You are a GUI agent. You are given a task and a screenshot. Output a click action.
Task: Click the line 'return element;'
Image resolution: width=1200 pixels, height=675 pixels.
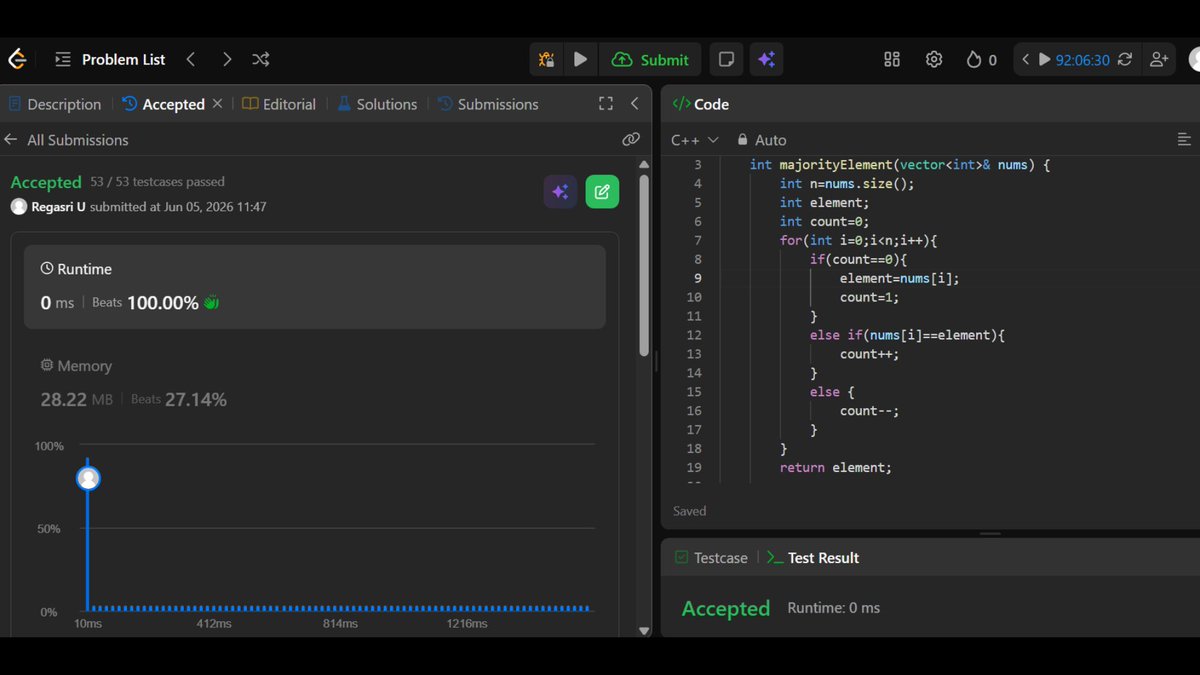pyautogui.click(x=836, y=467)
